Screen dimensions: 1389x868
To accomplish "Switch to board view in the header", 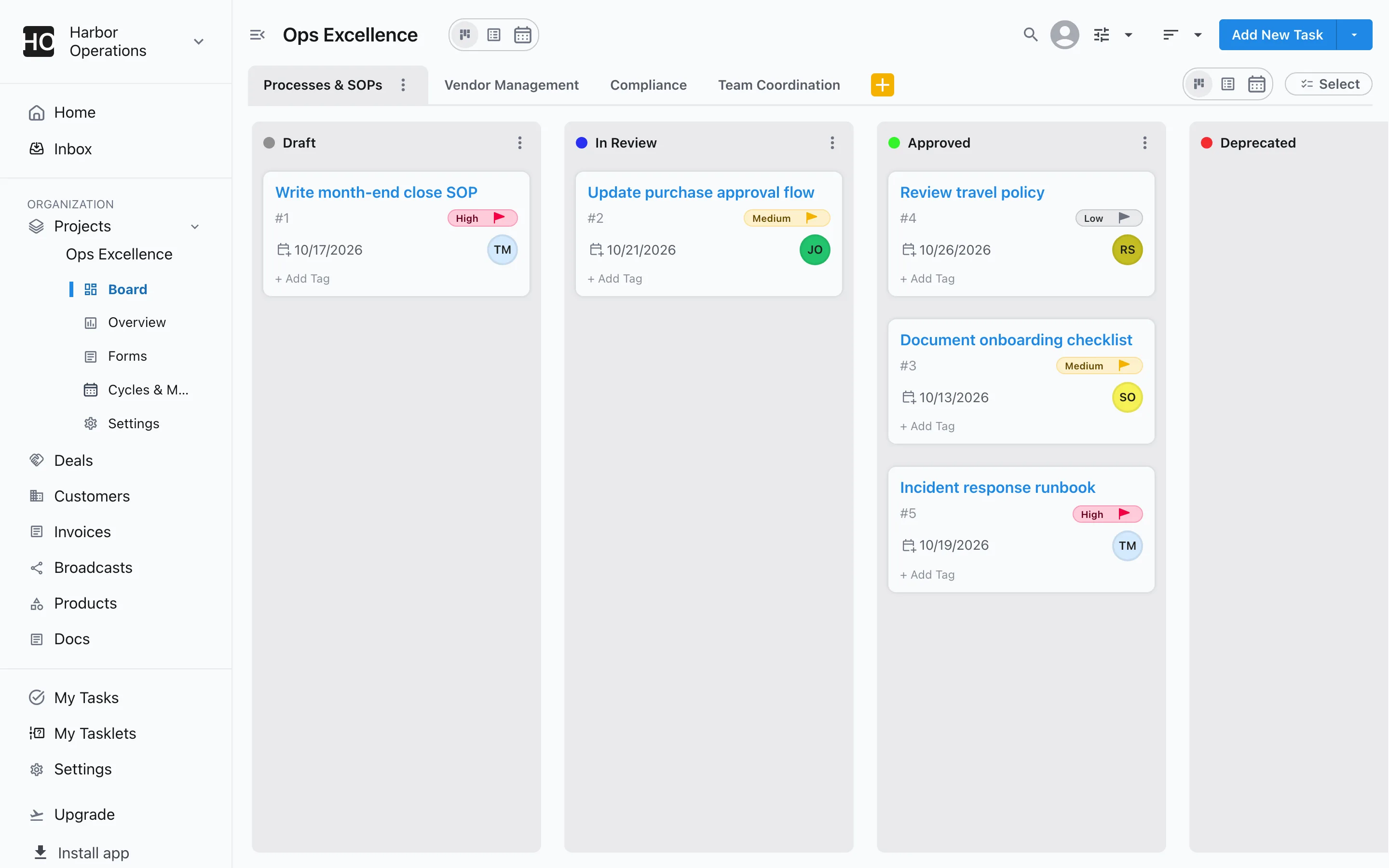I will pyautogui.click(x=465, y=35).
